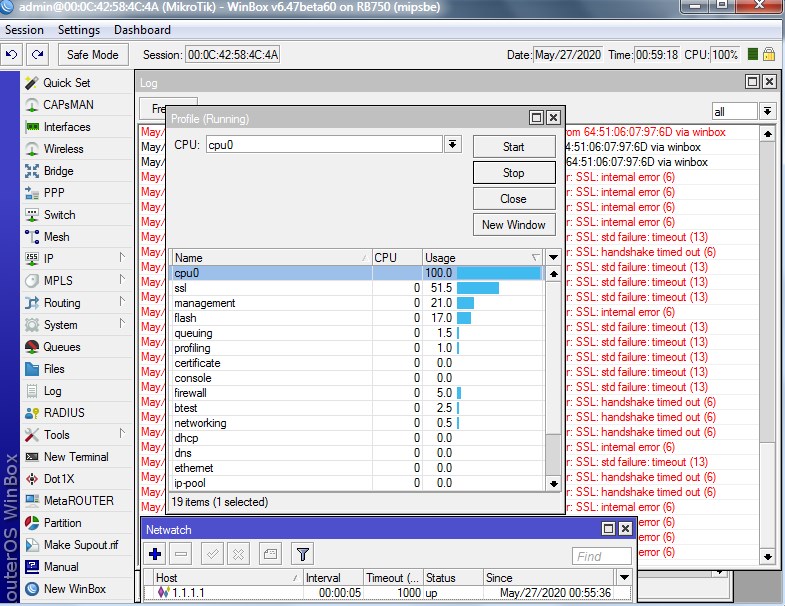785x606 pixels.
Task: Click Profile list vertical scrollbar
Action: point(553,381)
